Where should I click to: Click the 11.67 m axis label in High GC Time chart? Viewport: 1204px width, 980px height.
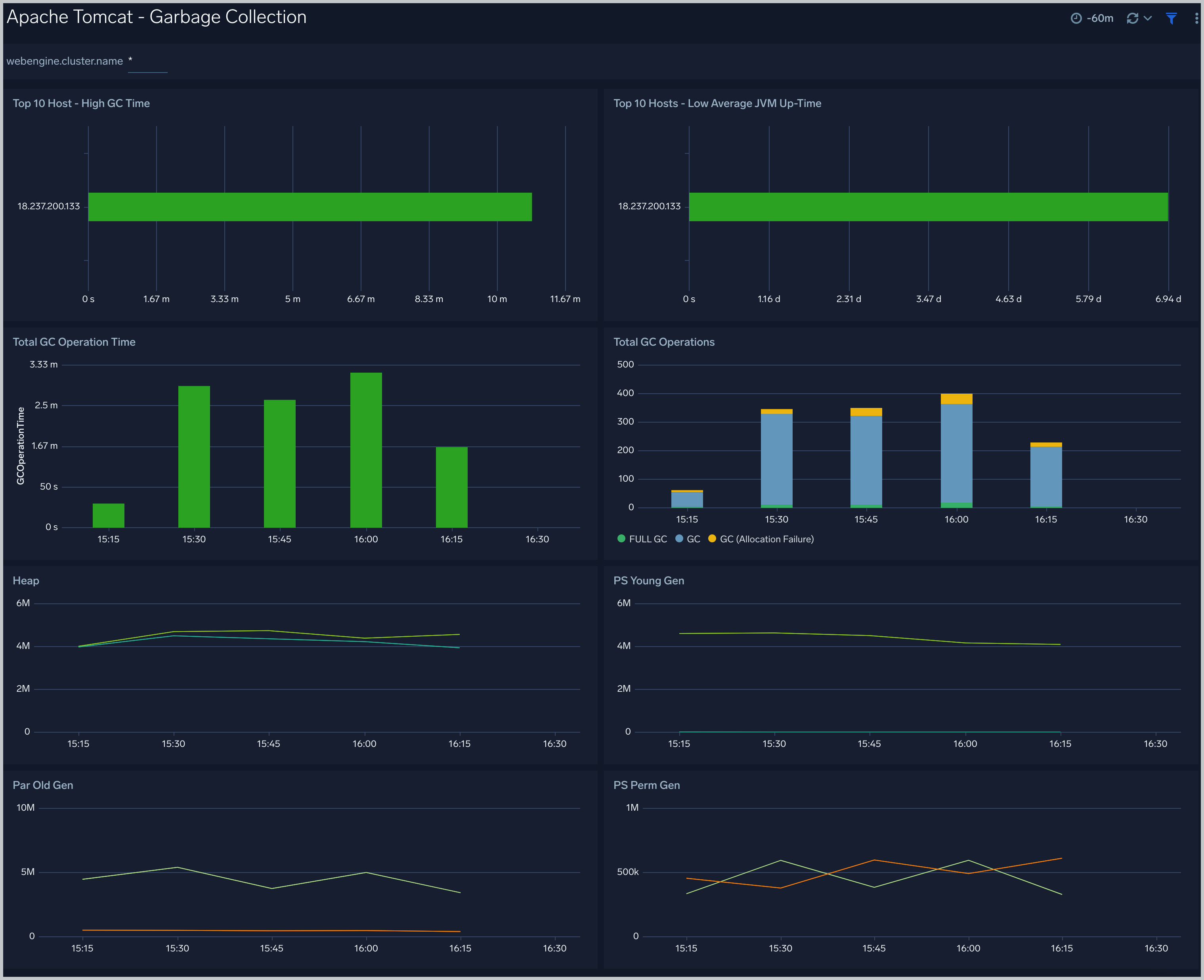565,299
